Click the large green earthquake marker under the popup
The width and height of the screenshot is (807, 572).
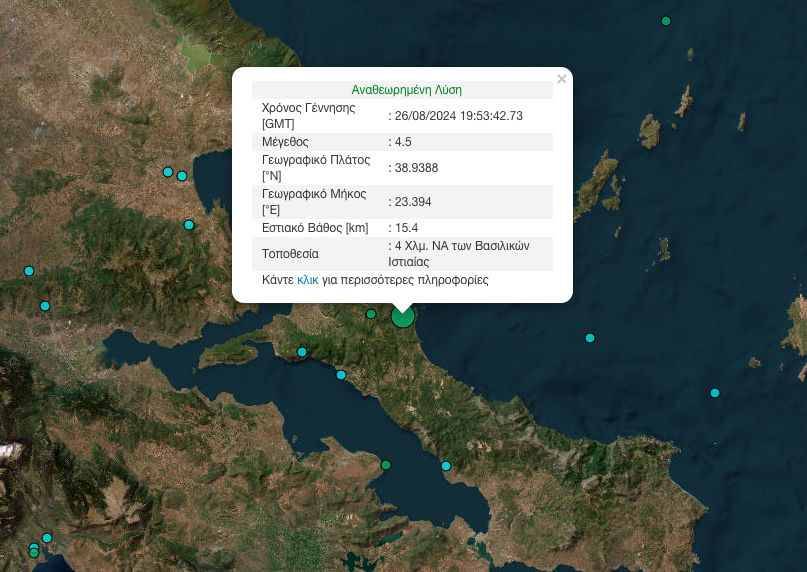click(x=403, y=317)
